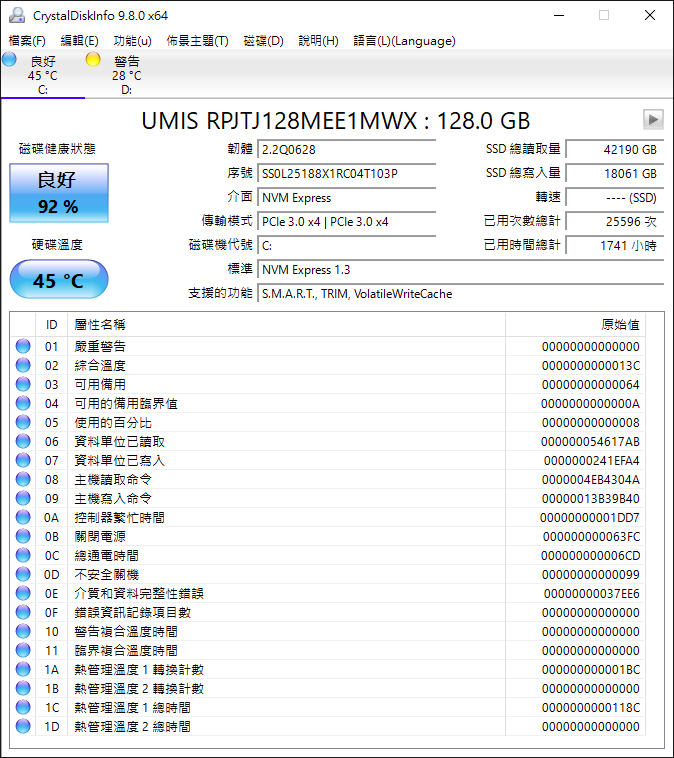Click the 介面 field NVM Express

pos(346,198)
